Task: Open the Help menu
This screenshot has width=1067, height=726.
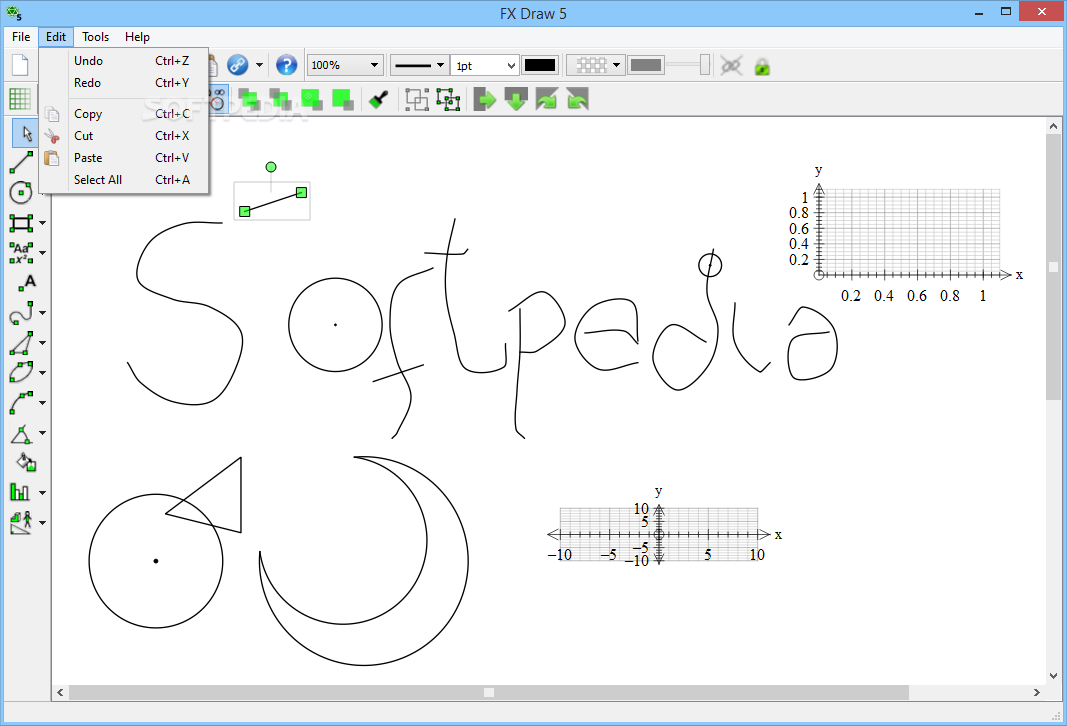Action: tap(137, 37)
